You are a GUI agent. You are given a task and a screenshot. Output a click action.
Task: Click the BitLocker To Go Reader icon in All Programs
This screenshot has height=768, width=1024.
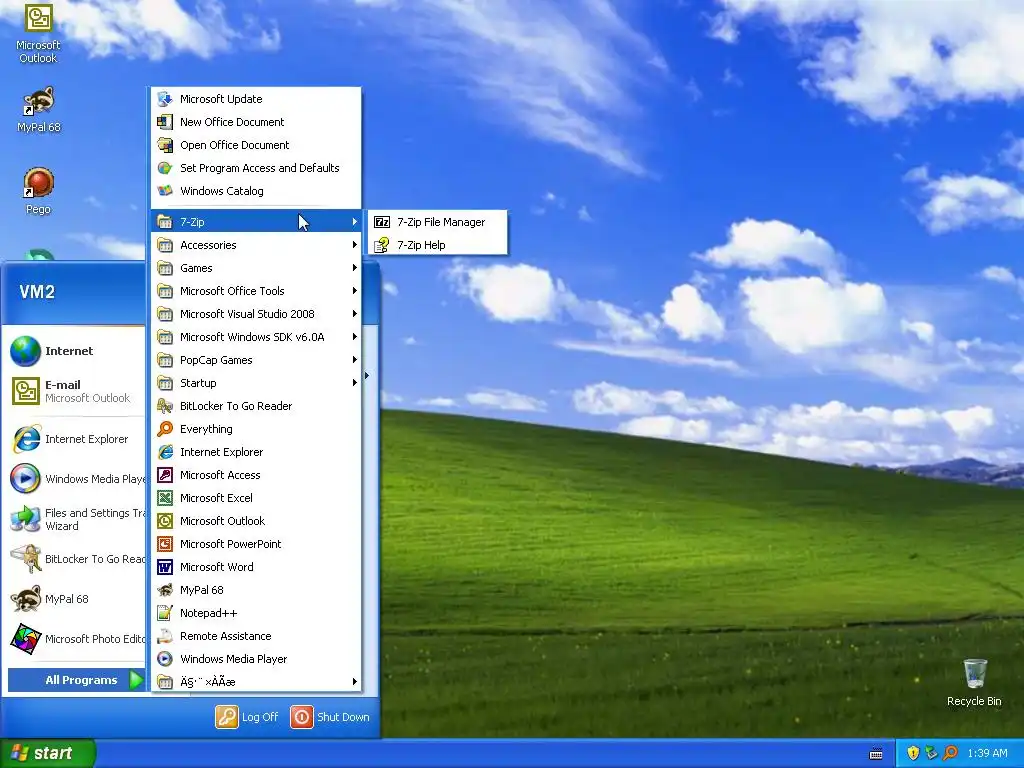coord(165,406)
